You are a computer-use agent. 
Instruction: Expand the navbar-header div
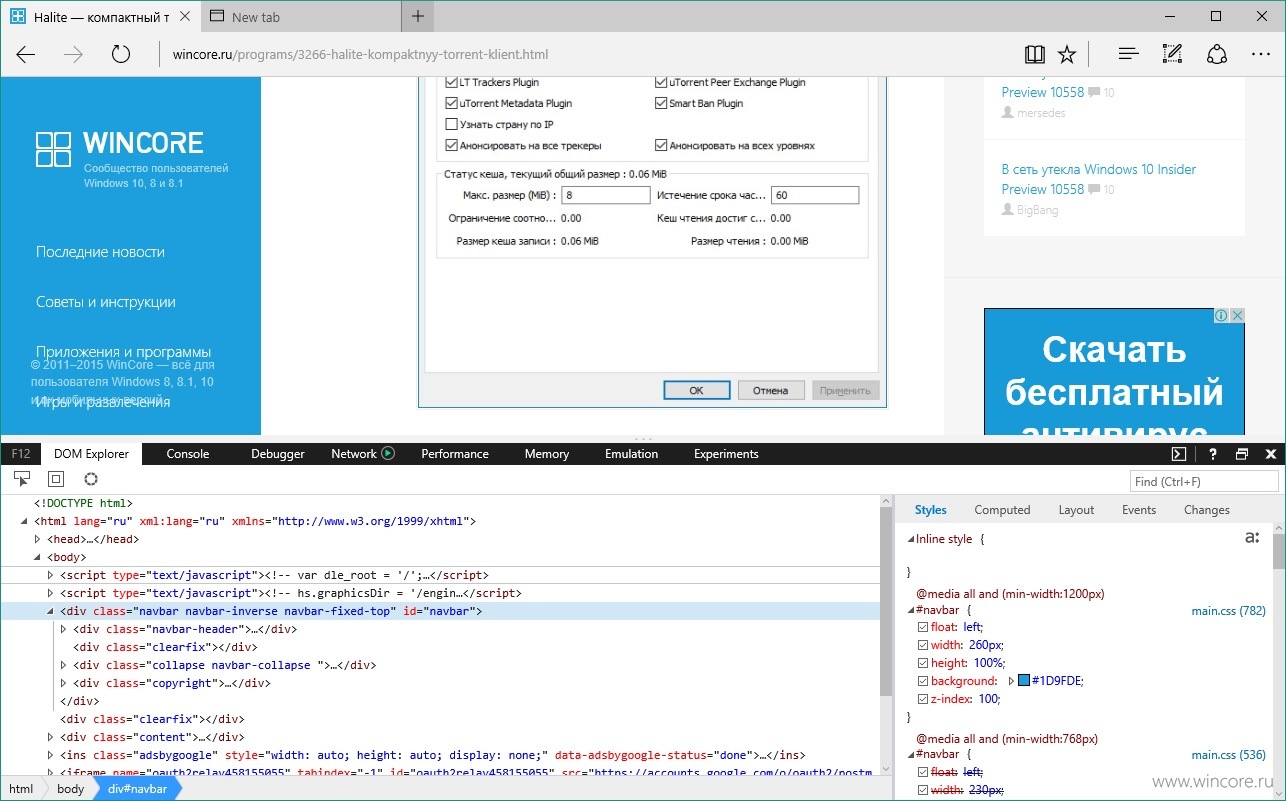pos(64,629)
